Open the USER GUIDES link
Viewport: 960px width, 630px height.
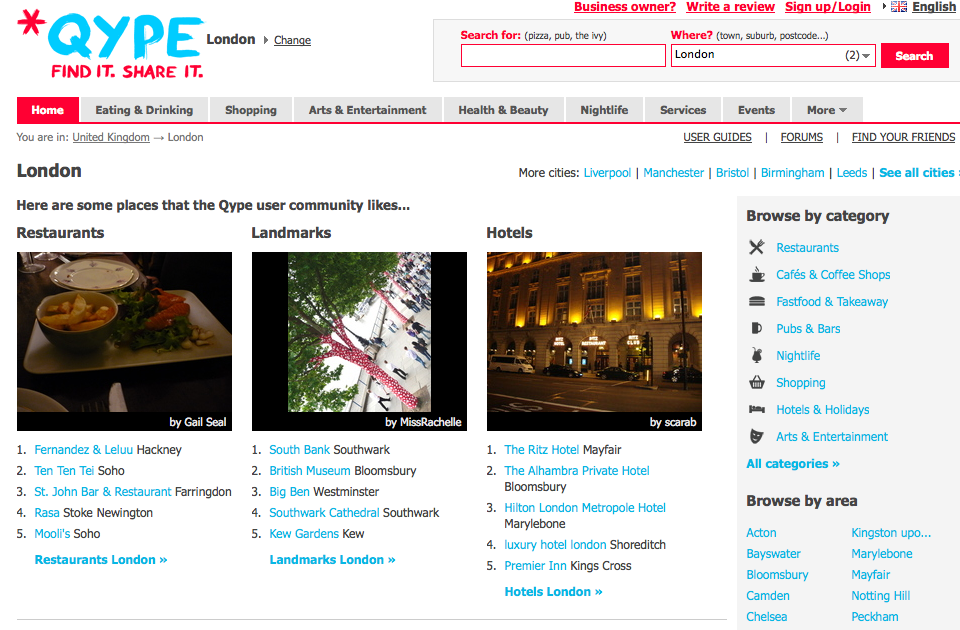718,137
